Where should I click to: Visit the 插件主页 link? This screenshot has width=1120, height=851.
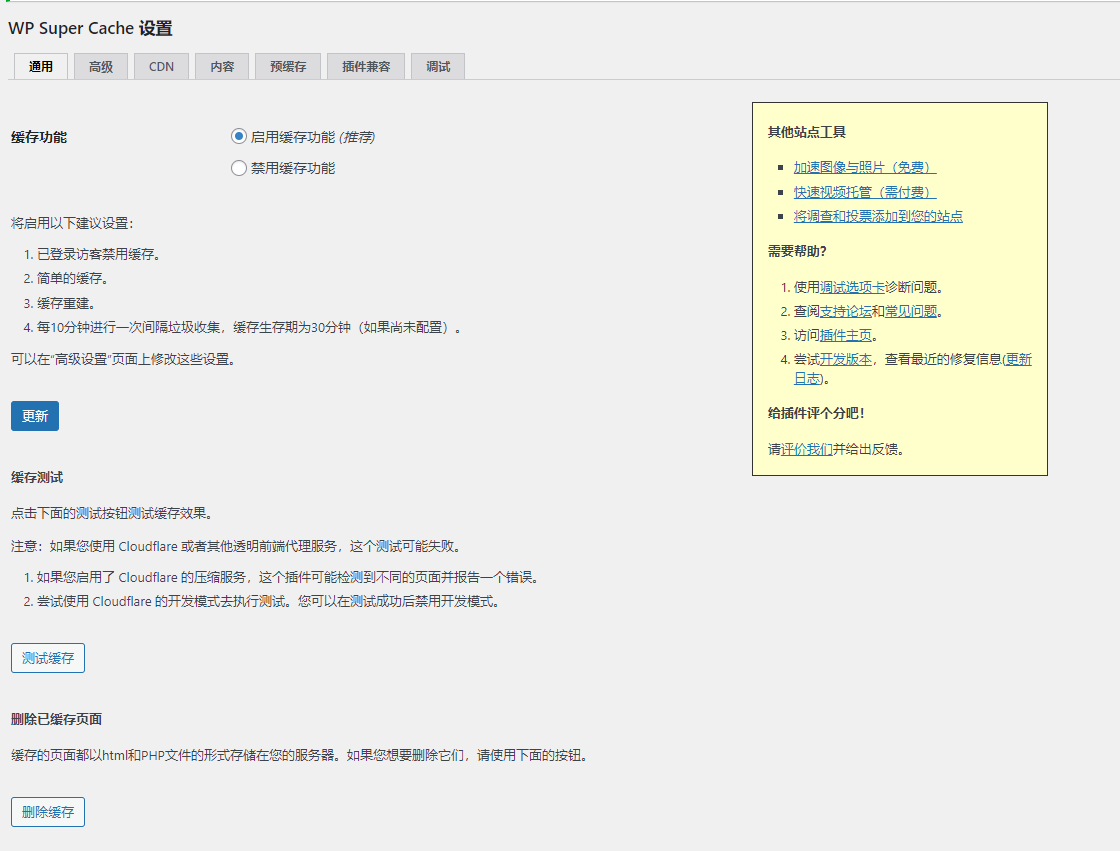(846, 335)
